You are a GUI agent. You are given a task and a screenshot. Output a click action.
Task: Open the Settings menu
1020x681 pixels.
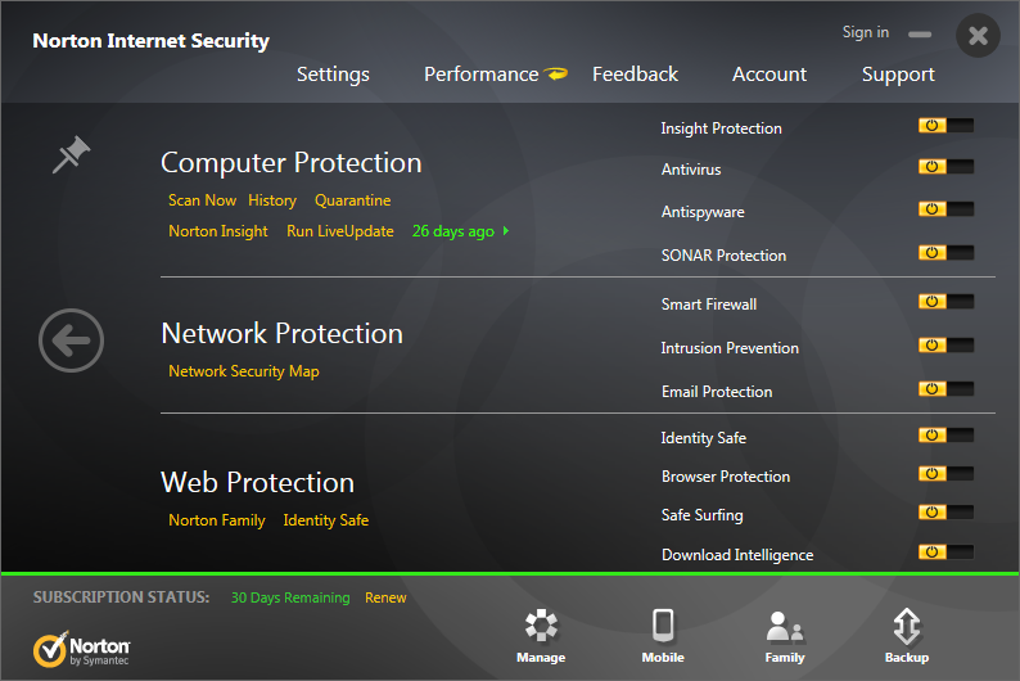(x=333, y=74)
